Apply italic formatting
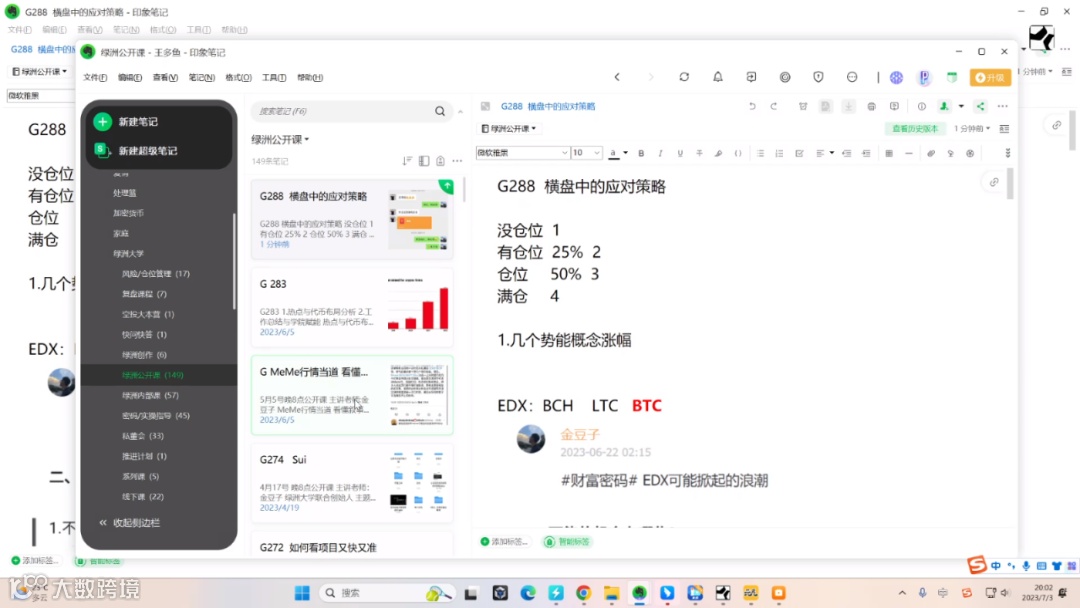The image size is (1080, 608). (661, 153)
